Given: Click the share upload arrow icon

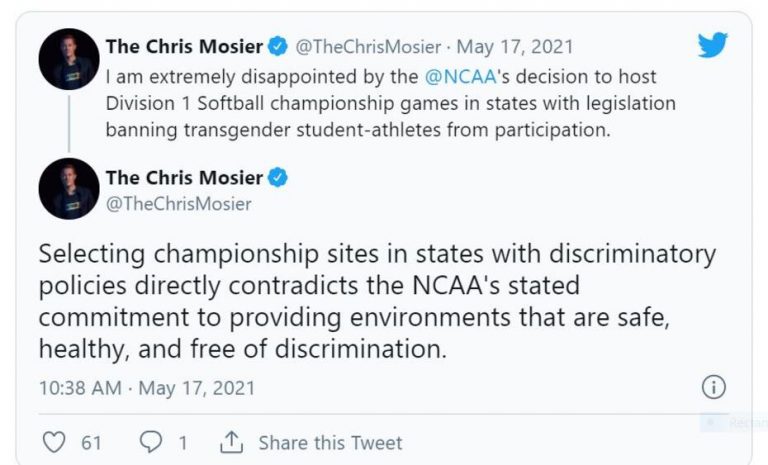Looking at the screenshot, I should pyautogui.click(x=231, y=441).
